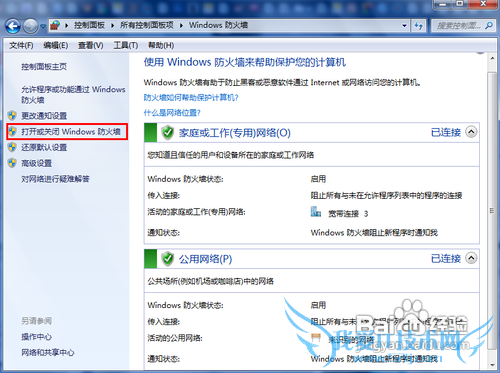Click green shield icon of 家庭或工作(专用)网络
This screenshot has width=500, height=373.
pyautogui.click(x=168, y=133)
